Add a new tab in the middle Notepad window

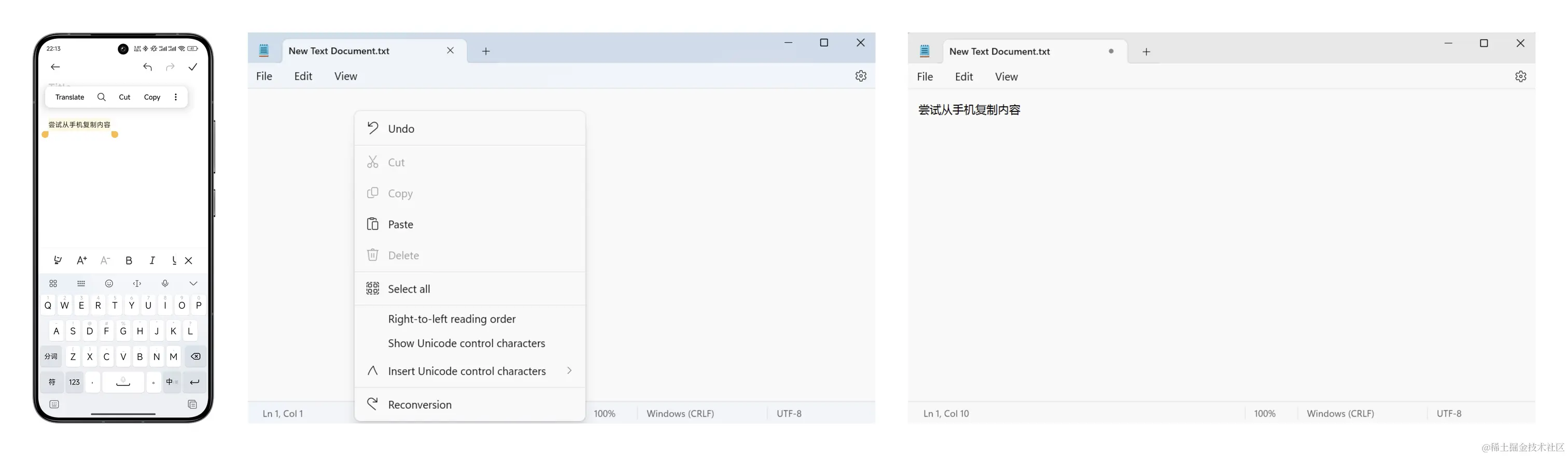pyautogui.click(x=486, y=51)
